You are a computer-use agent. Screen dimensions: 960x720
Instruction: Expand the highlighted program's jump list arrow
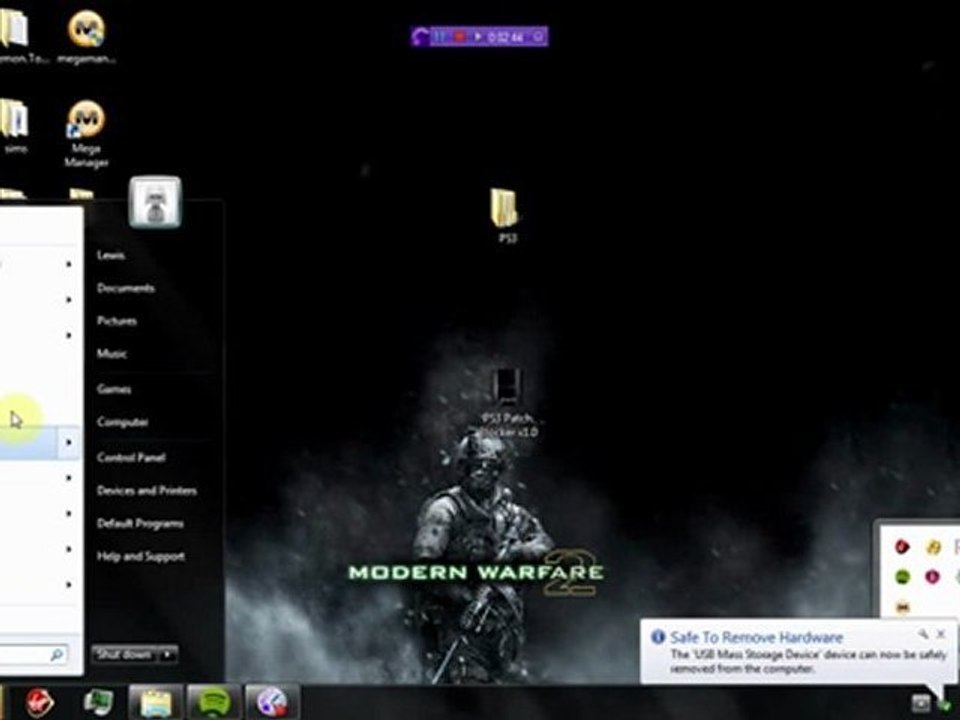69,442
